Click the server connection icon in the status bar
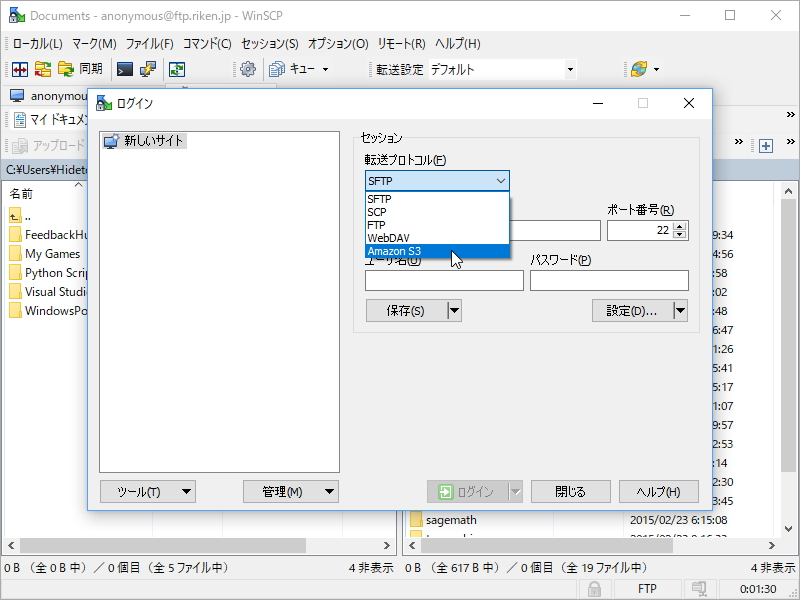The height and width of the screenshot is (600, 800). 700,589
